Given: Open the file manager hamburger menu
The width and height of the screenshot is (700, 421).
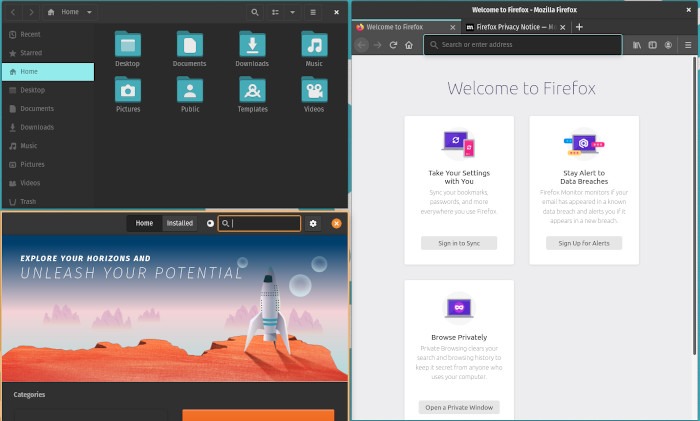Looking at the screenshot, I should (313, 12).
